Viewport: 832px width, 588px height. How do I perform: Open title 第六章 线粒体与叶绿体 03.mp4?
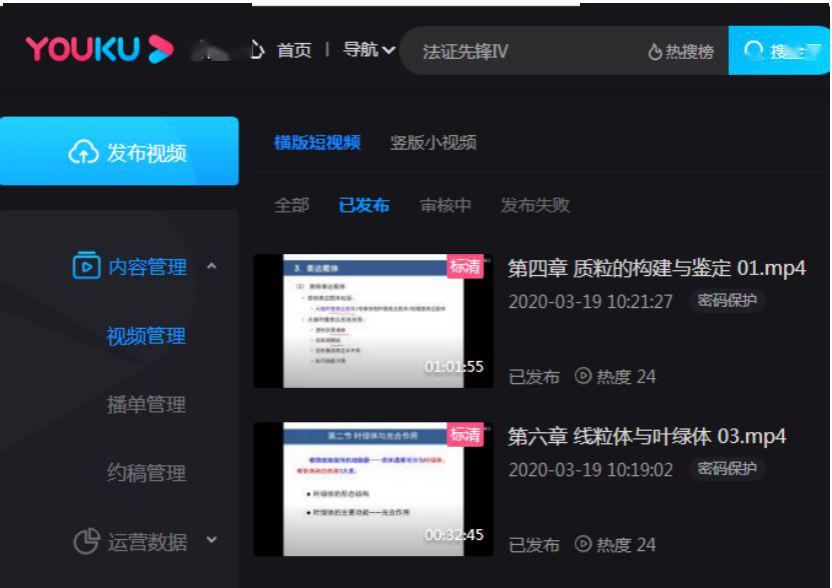coord(647,436)
